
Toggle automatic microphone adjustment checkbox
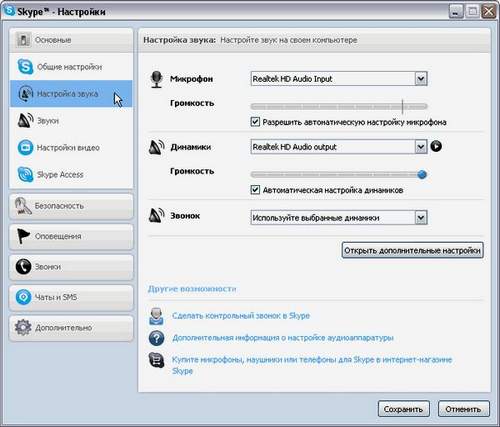255,122
